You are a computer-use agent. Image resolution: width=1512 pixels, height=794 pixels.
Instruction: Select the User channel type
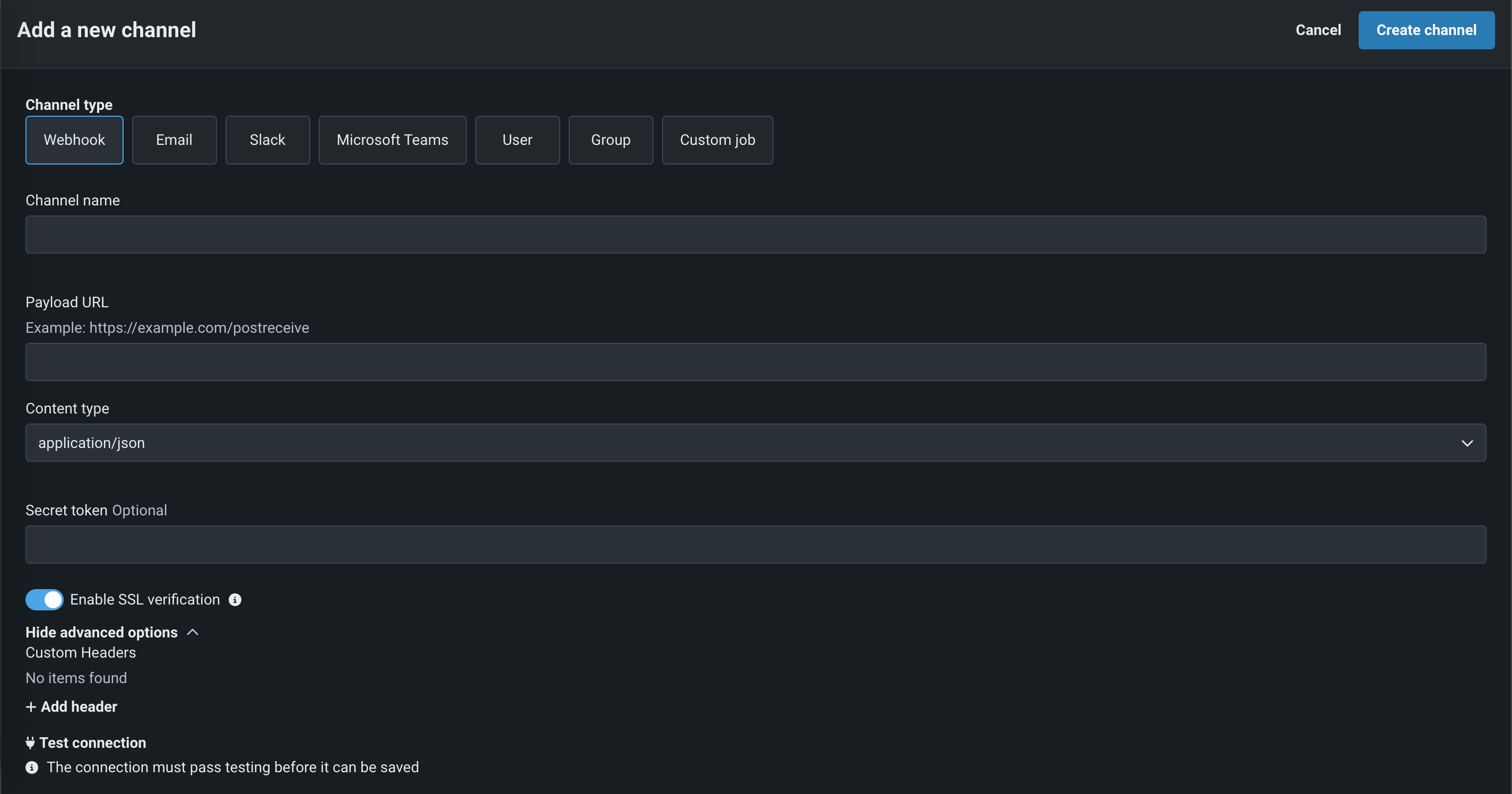coord(517,140)
